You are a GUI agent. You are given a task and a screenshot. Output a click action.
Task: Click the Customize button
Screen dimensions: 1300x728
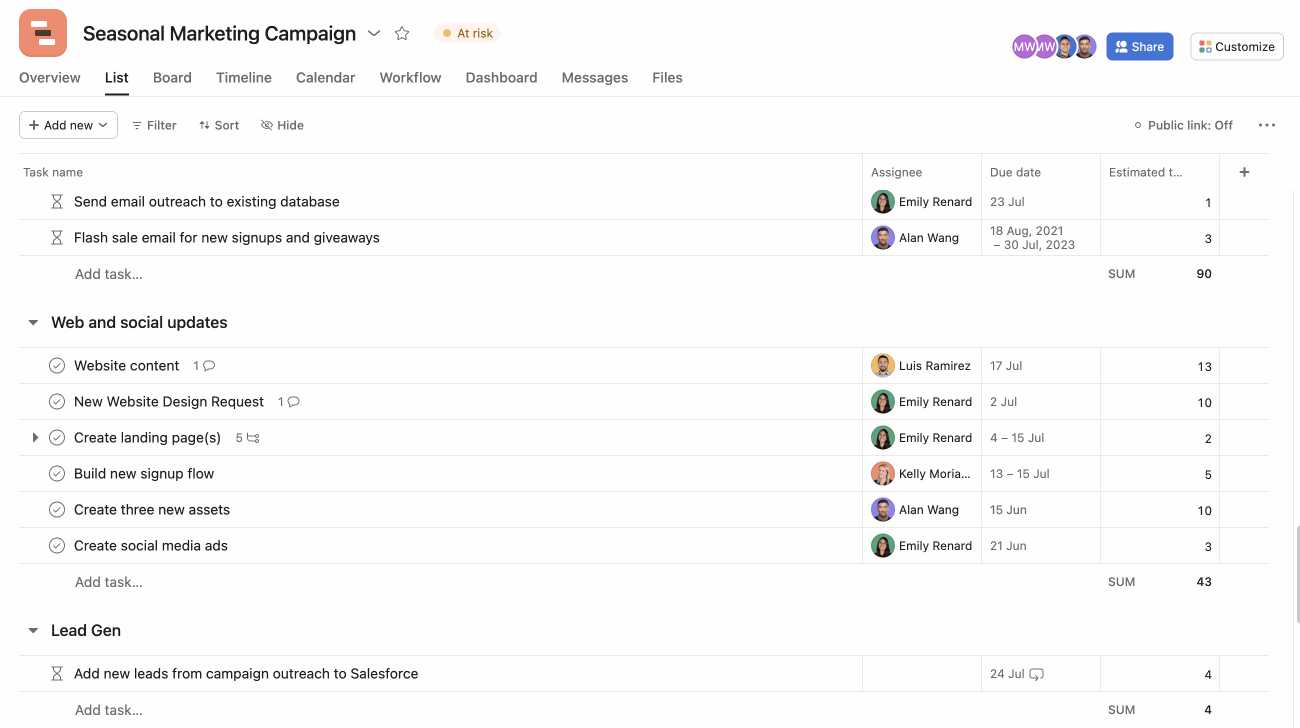[x=1236, y=46]
